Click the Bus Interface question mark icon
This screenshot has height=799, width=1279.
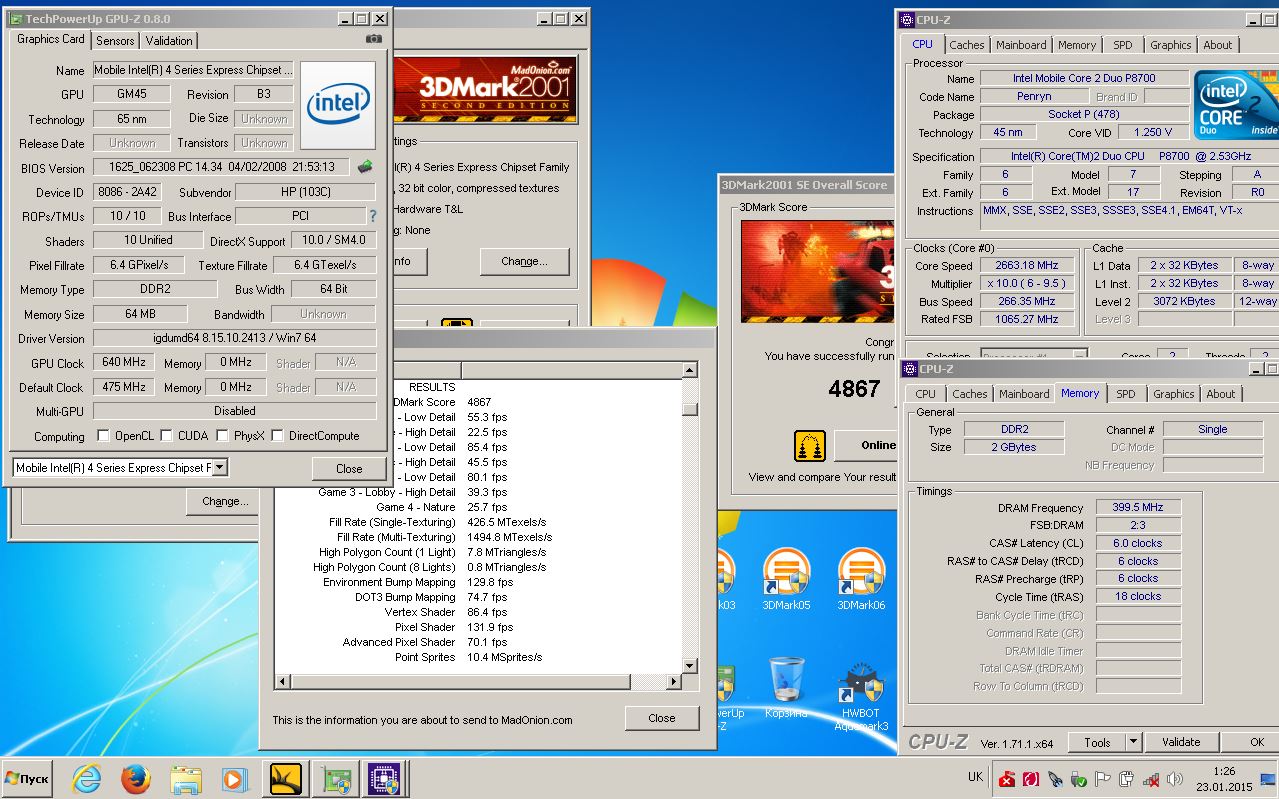373,216
